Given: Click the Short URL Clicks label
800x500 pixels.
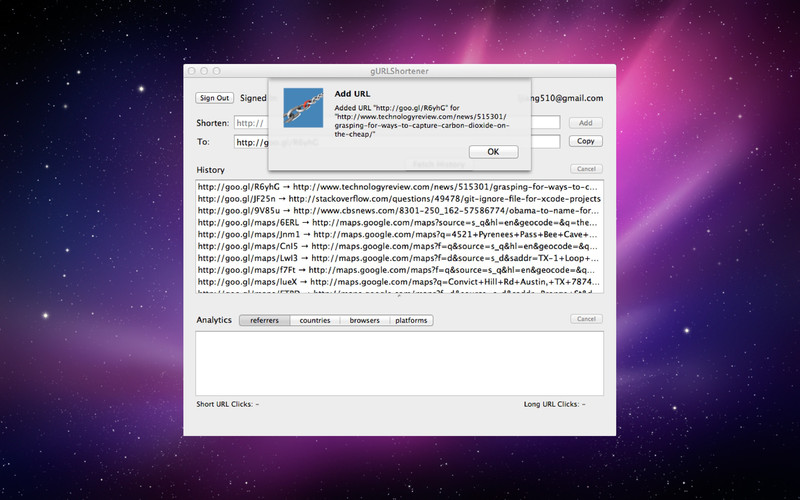Looking at the screenshot, I should tap(228, 404).
